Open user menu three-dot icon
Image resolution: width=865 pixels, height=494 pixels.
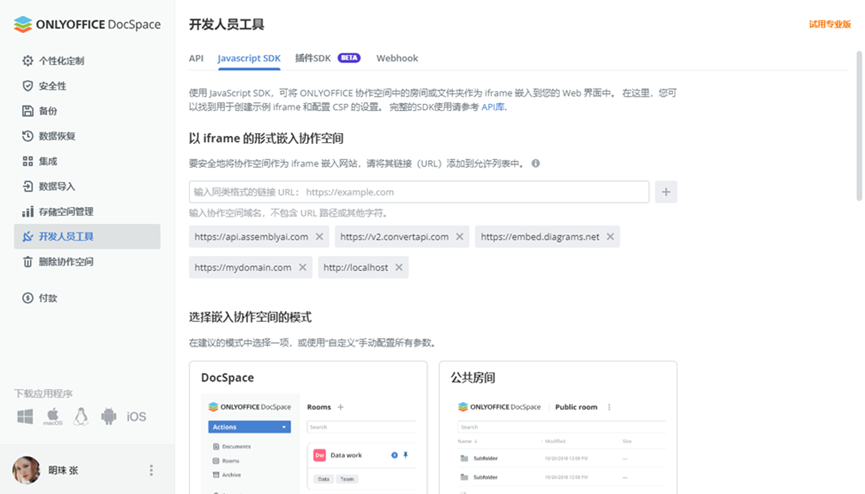(x=151, y=470)
